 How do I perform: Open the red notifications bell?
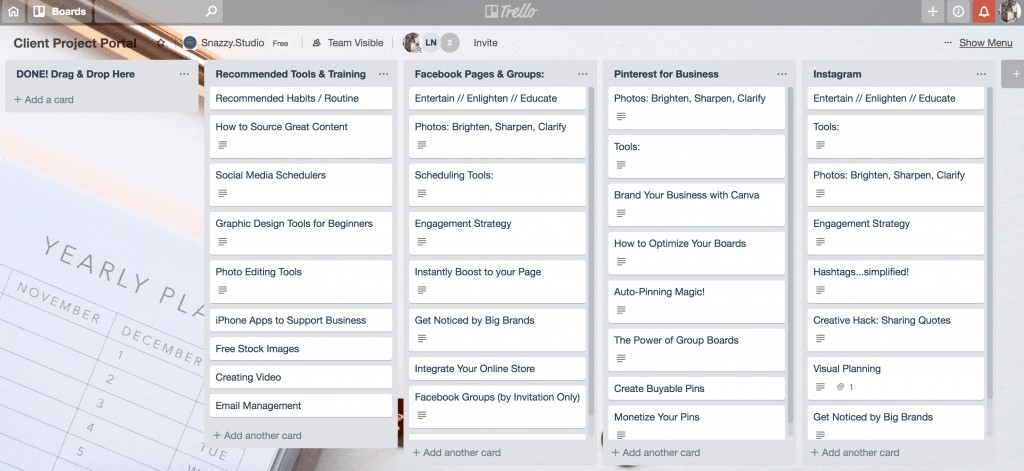click(984, 11)
